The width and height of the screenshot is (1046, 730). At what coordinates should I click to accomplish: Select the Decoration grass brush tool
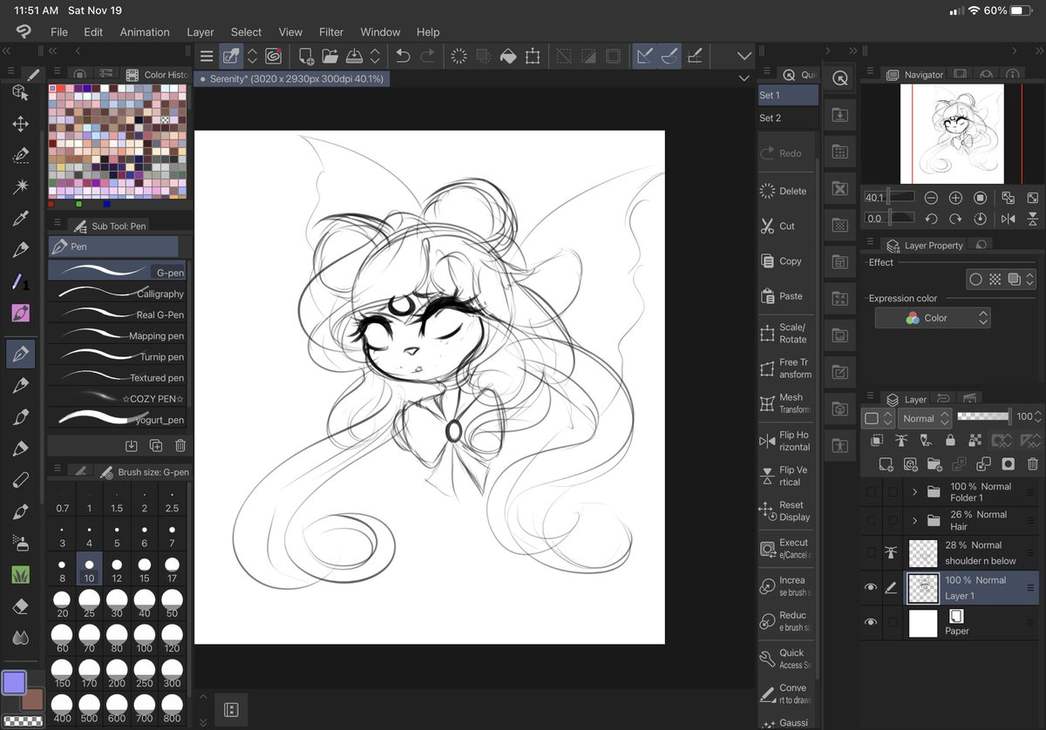(x=21, y=575)
